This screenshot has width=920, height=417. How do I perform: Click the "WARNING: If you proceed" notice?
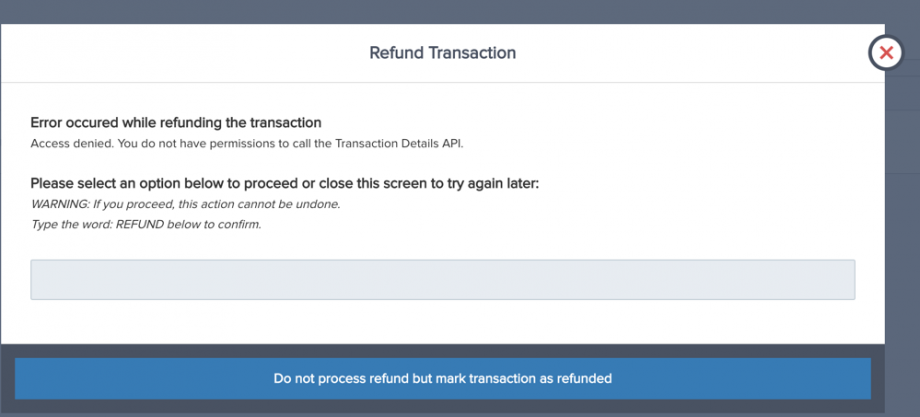pos(185,204)
